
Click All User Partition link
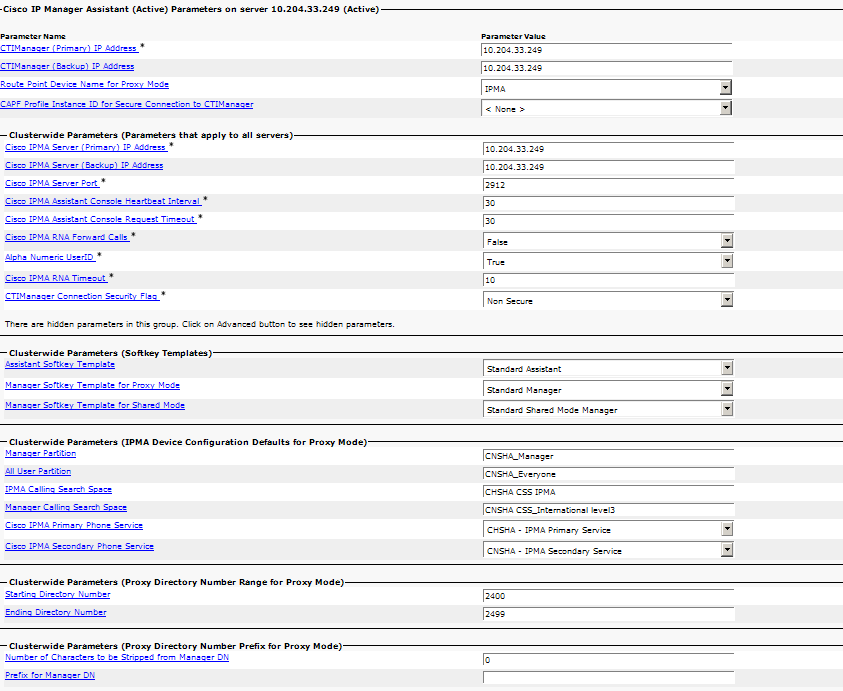coord(38,472)
